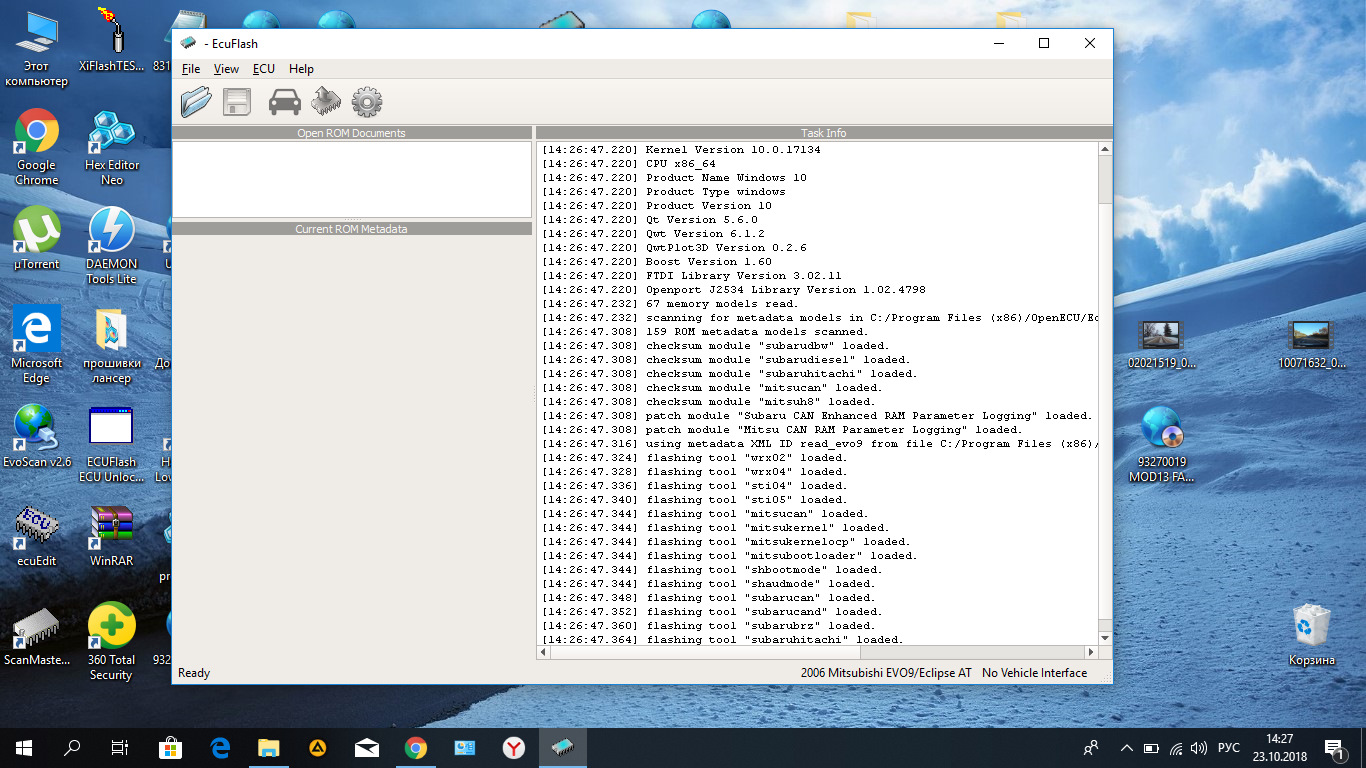This screenshot has width=1366, height=768.
Task: Click the EcuFlash taskbar button
Action: 563,748
